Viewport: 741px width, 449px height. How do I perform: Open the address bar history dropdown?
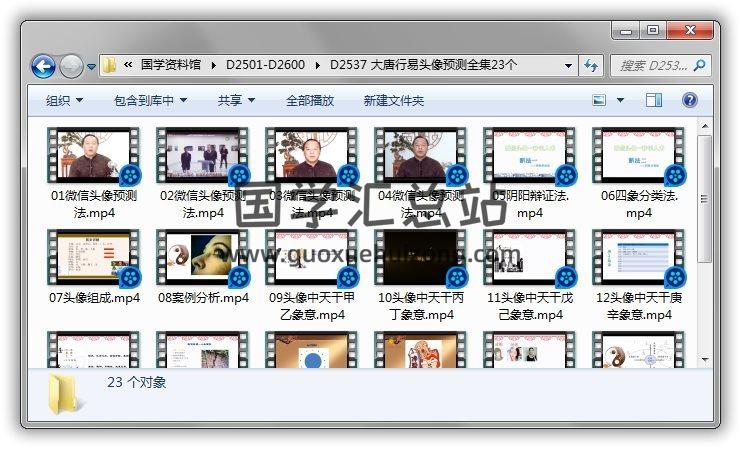click(x=568, y=66)
